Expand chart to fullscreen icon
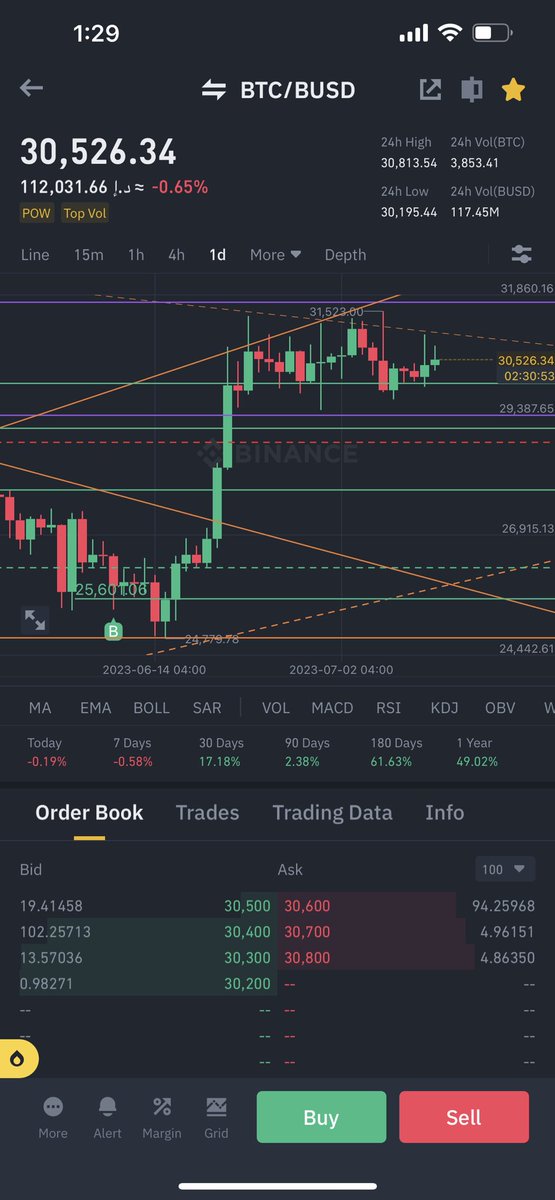 click(35, 620)
